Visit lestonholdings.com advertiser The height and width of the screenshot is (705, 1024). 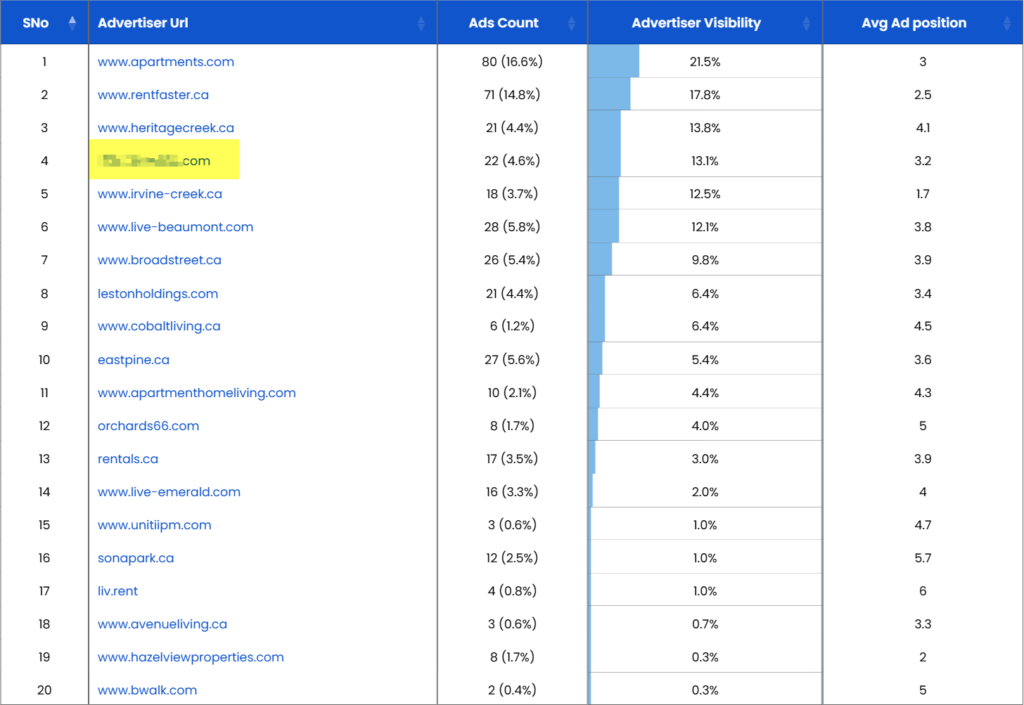158,294
